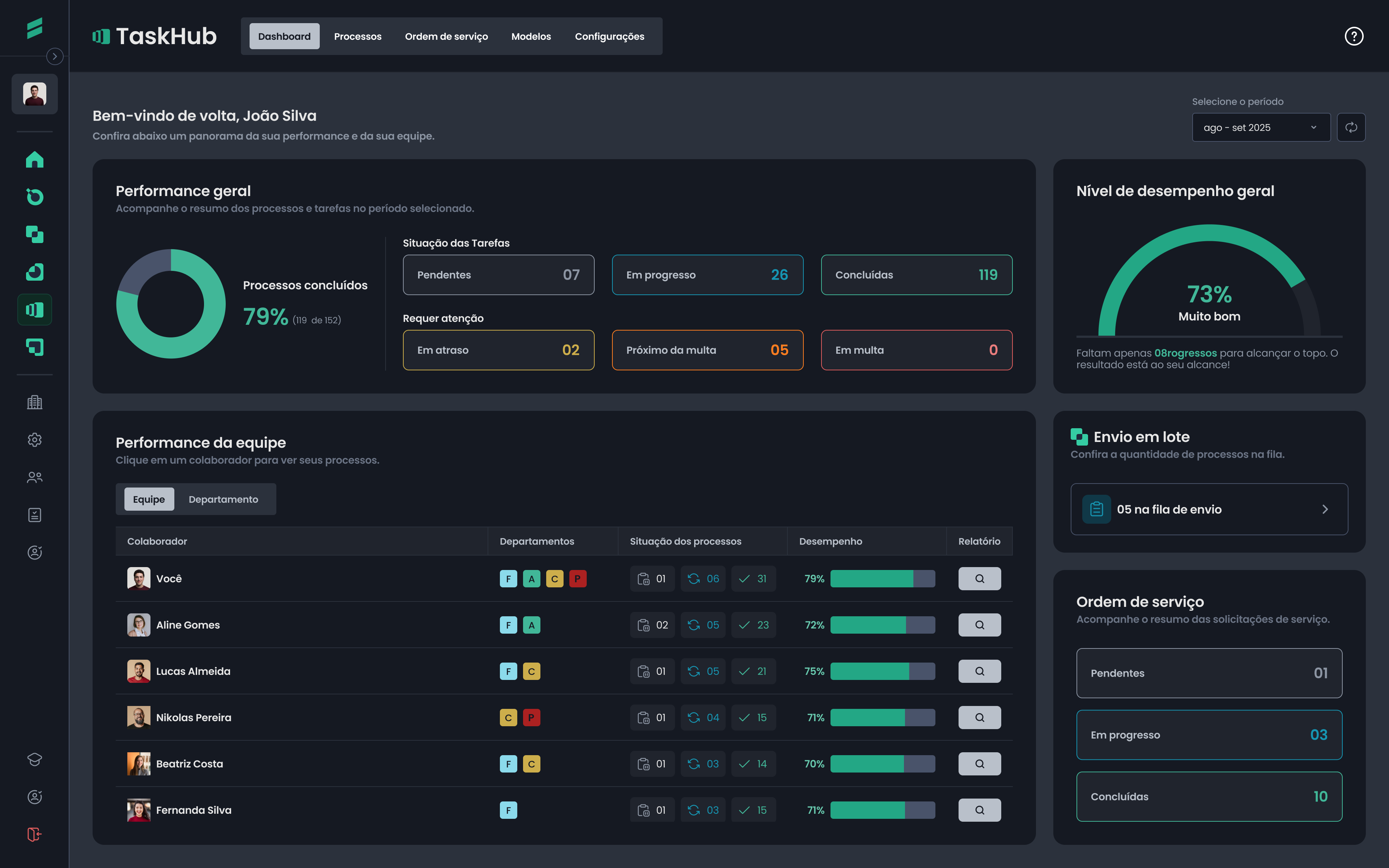Open report magnifier for Aline Gomes

click(x=979, y=625)
